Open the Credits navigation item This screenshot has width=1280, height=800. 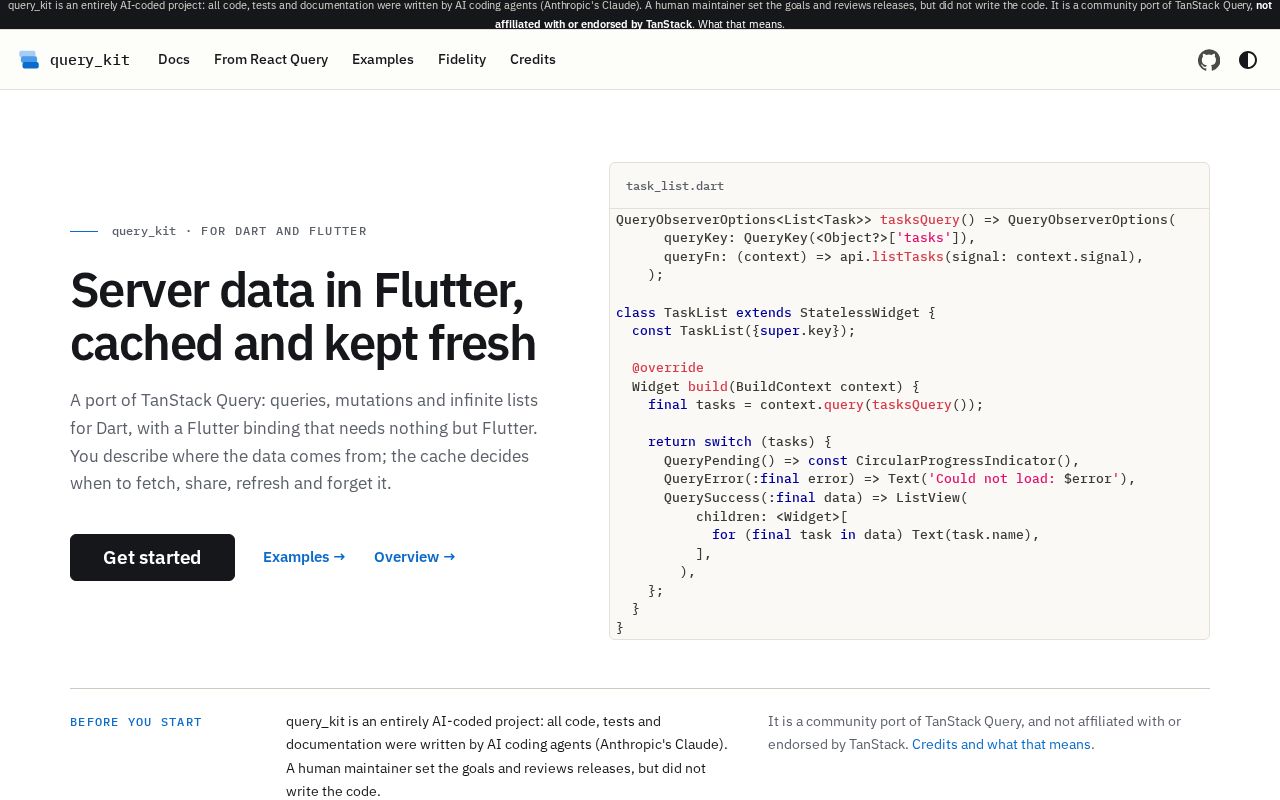tap(533, 60)
